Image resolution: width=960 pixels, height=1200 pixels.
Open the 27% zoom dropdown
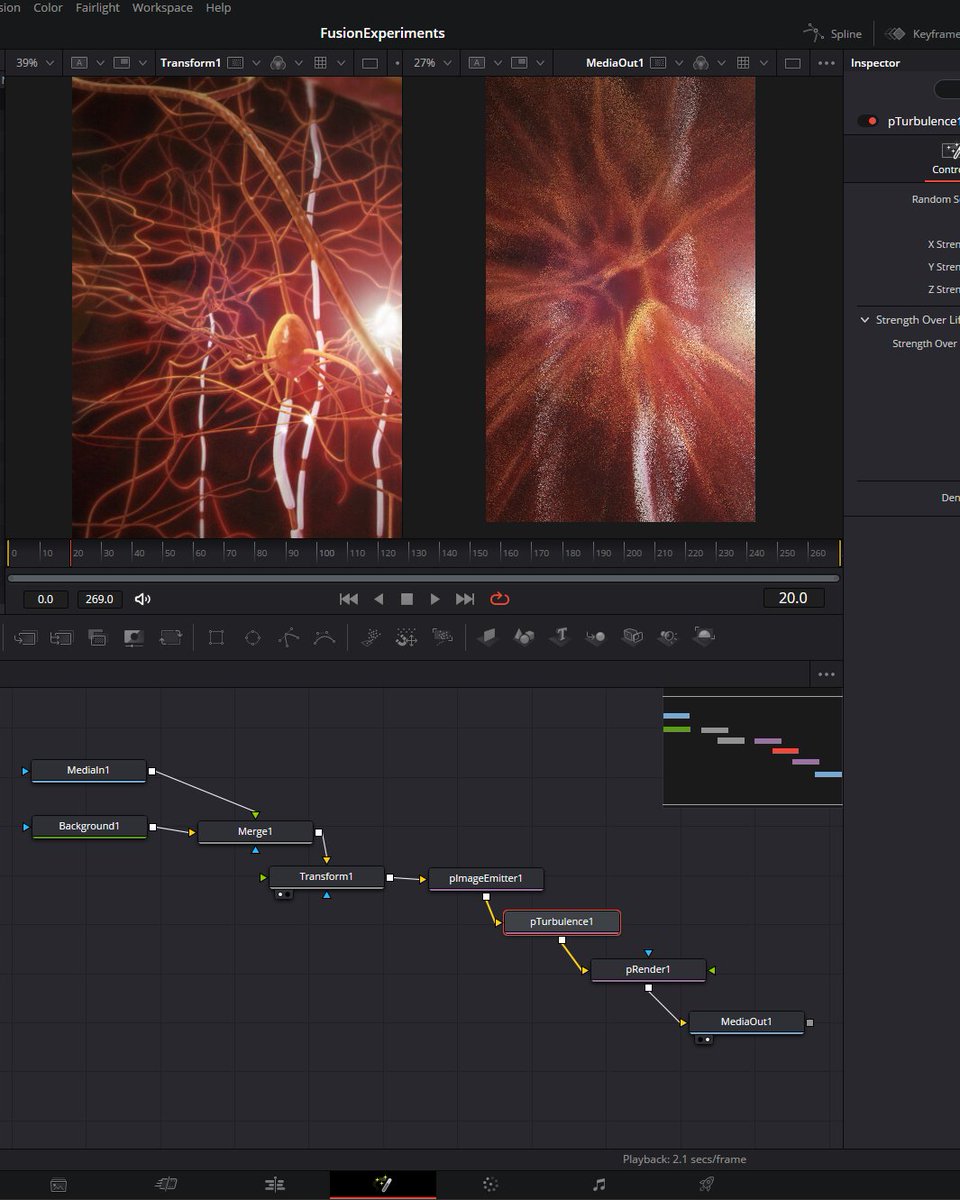click(x=433, y=63)
